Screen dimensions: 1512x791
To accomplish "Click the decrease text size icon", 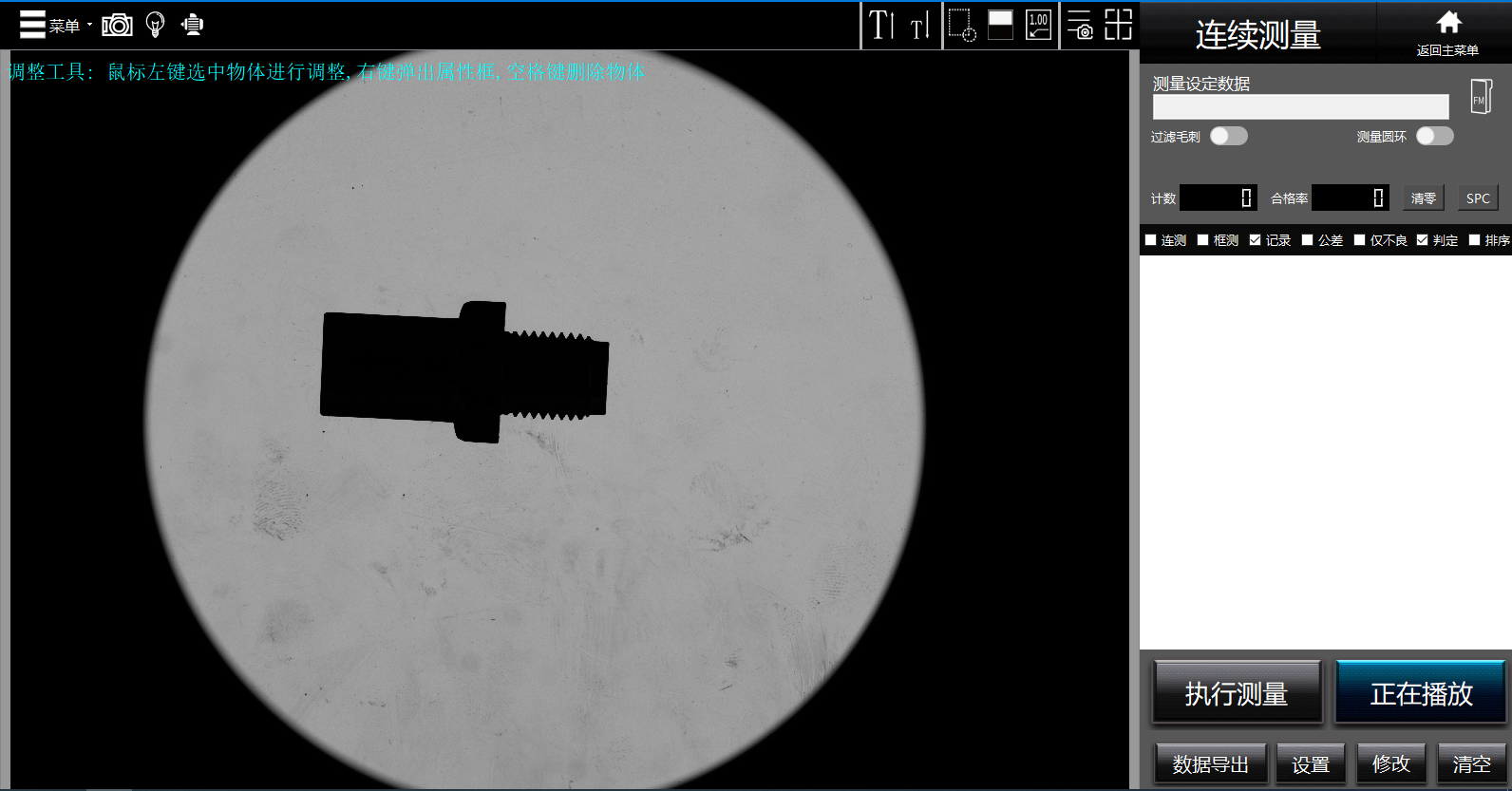I will (x=919, y=27).
